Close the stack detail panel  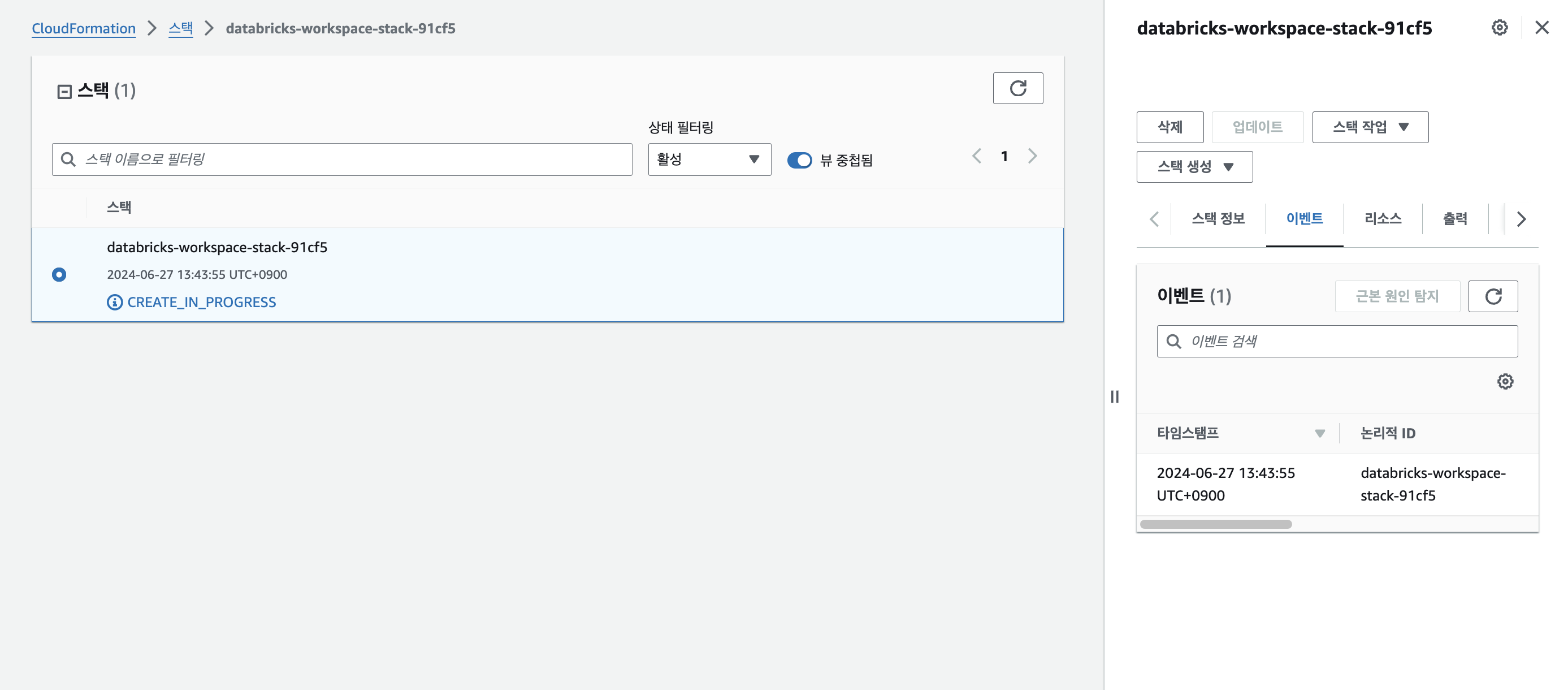[x=1542, y=27]
